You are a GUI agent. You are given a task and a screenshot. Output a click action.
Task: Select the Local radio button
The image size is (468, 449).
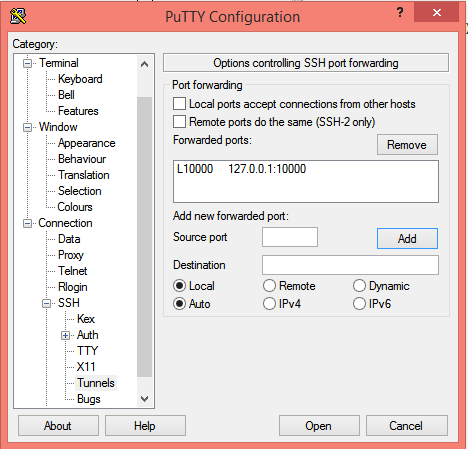179,286
